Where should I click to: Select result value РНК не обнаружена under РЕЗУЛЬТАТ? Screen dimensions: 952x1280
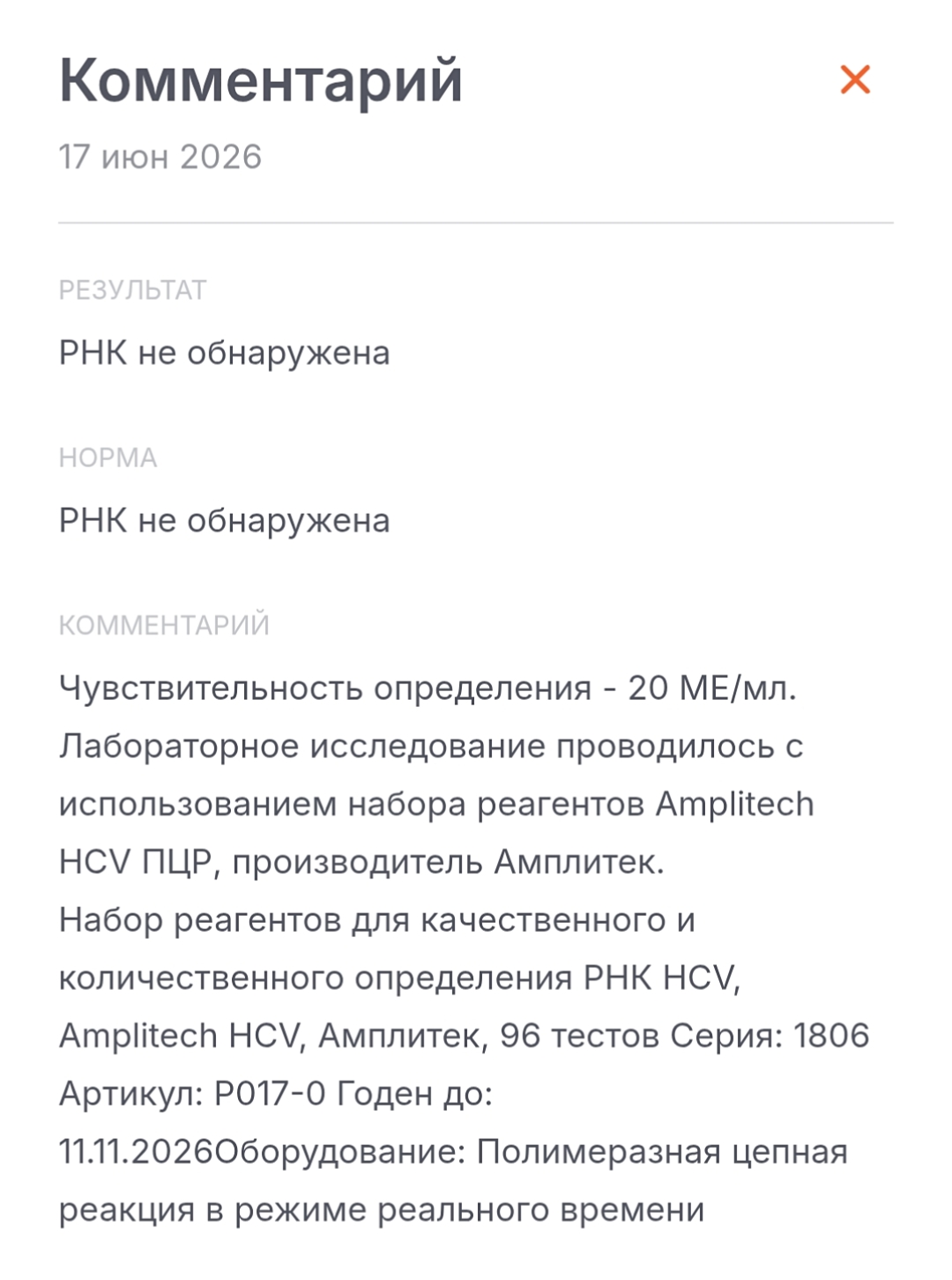pyautogui.click(x=225, y=353)
